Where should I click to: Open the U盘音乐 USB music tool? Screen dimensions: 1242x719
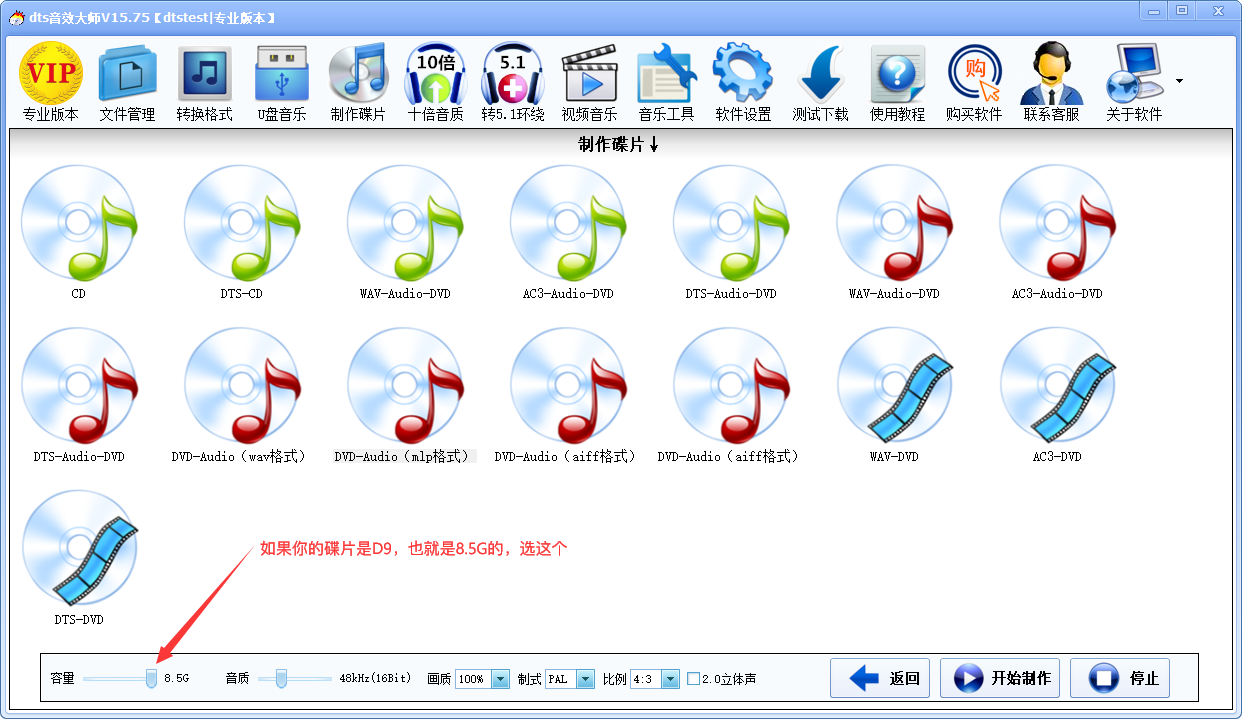pos(281,80)
